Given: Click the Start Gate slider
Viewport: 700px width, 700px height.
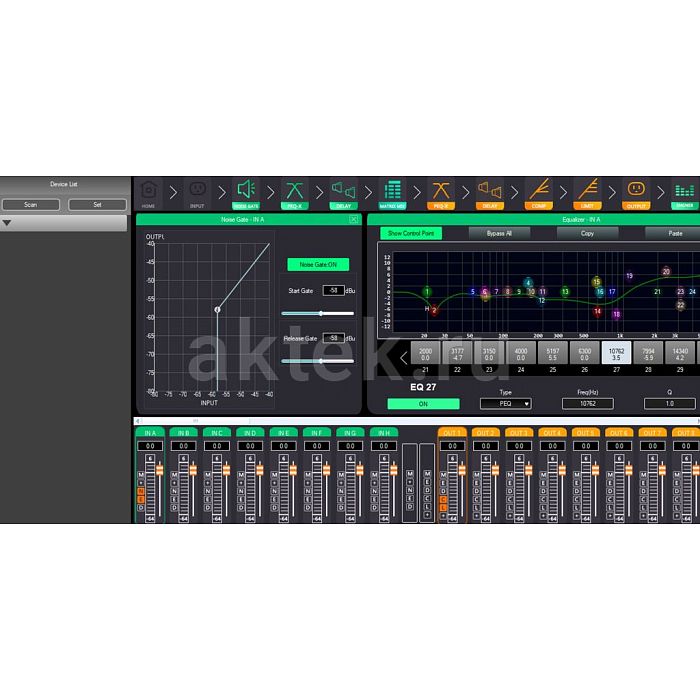Looking at the screenshot, I should 318,313.
